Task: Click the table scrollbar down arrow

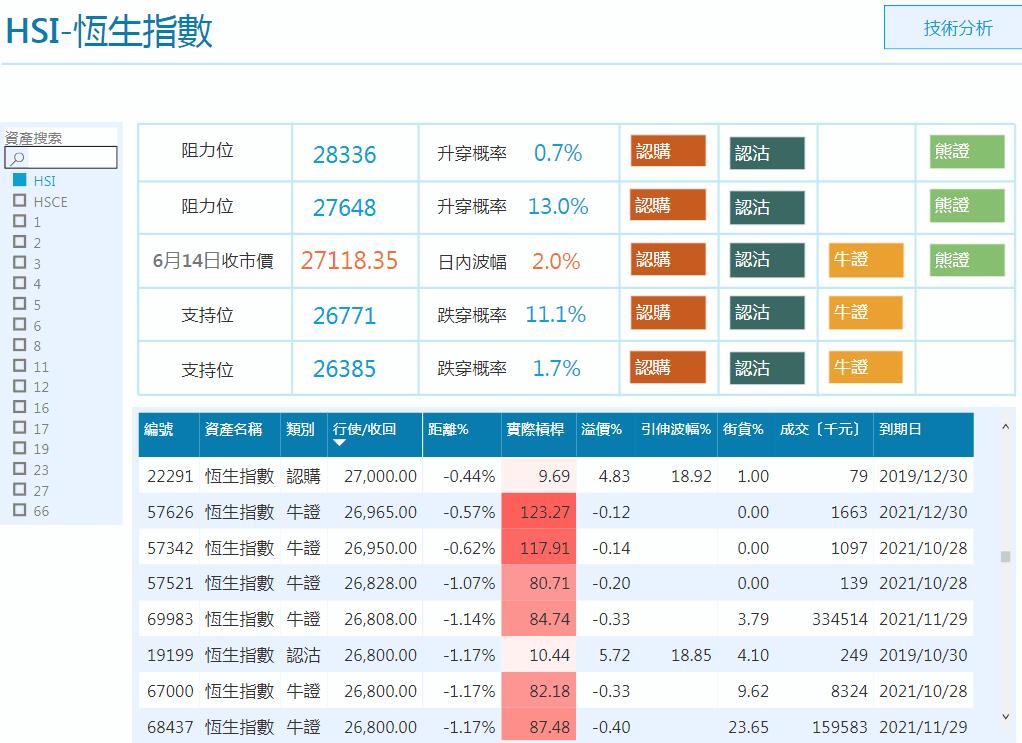Action: (1005, 717)
